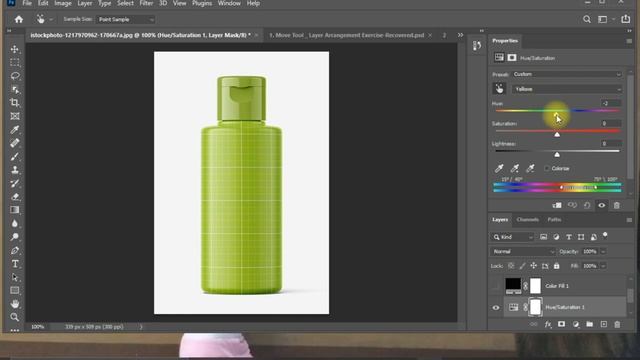Select the Pen tool
Viewport: 640px width, 360px height.
[15, 250]
